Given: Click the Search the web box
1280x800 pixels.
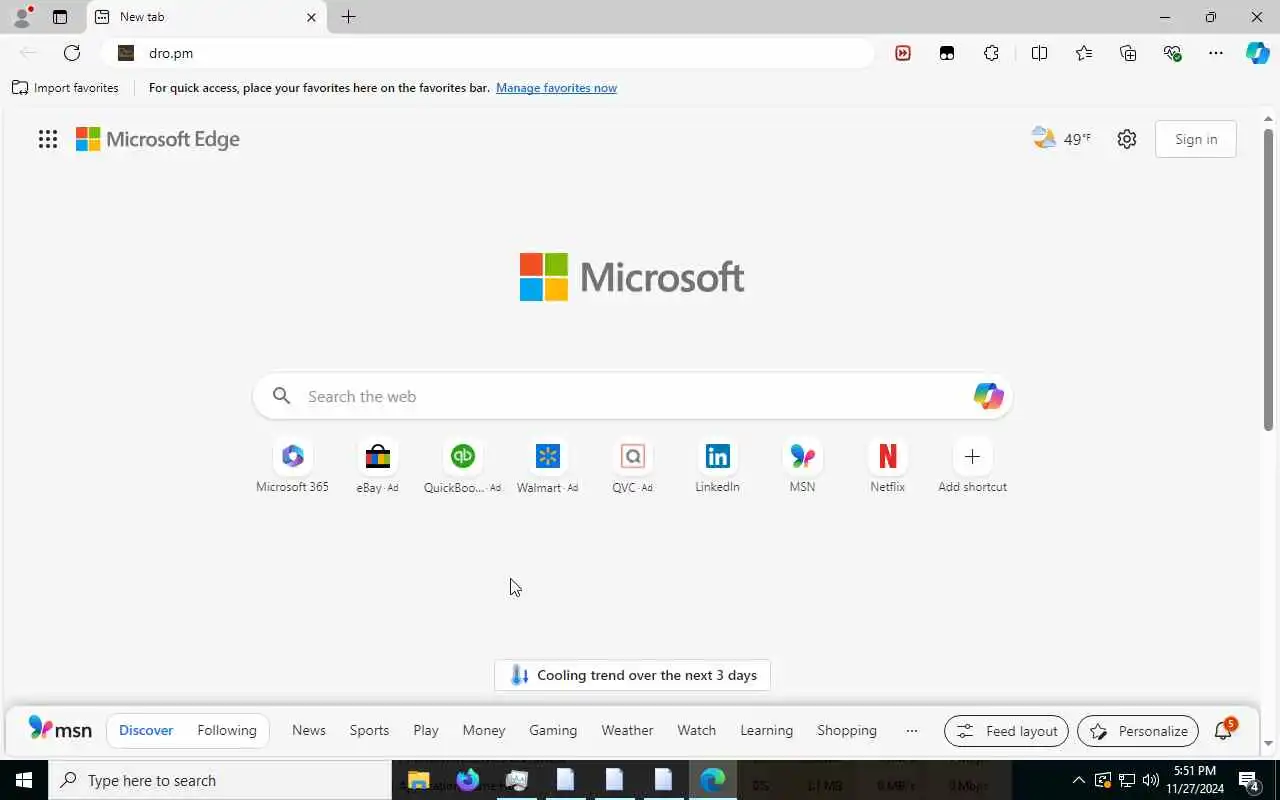Looking at the screenshot, I should tap(632, 396).
